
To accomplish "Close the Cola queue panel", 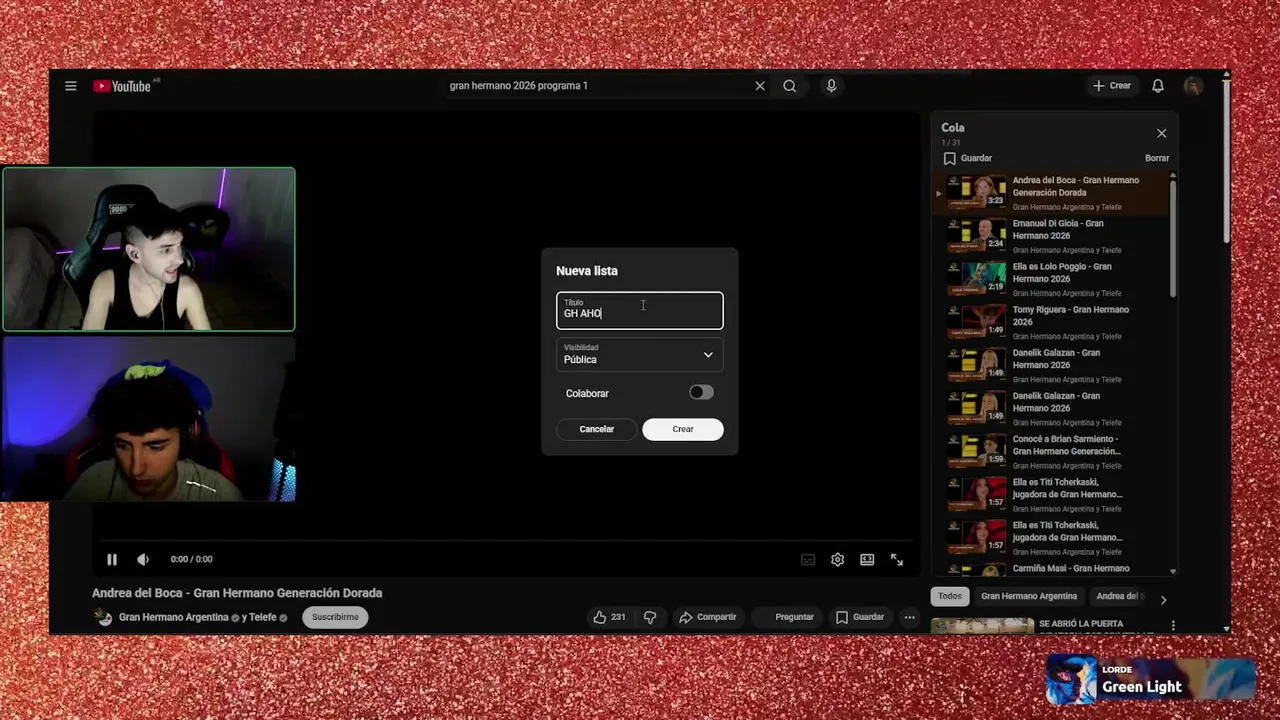I will [x=1161, y=133].
